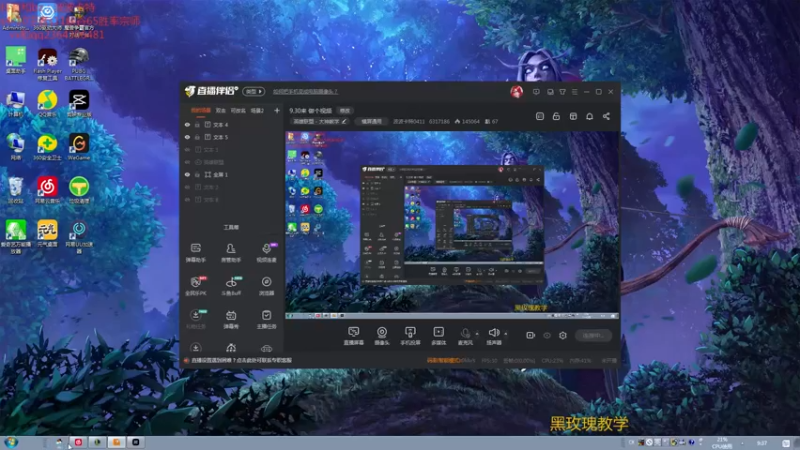
Task: Mute the 扬声器 speaker
Action: pos(493,336)
